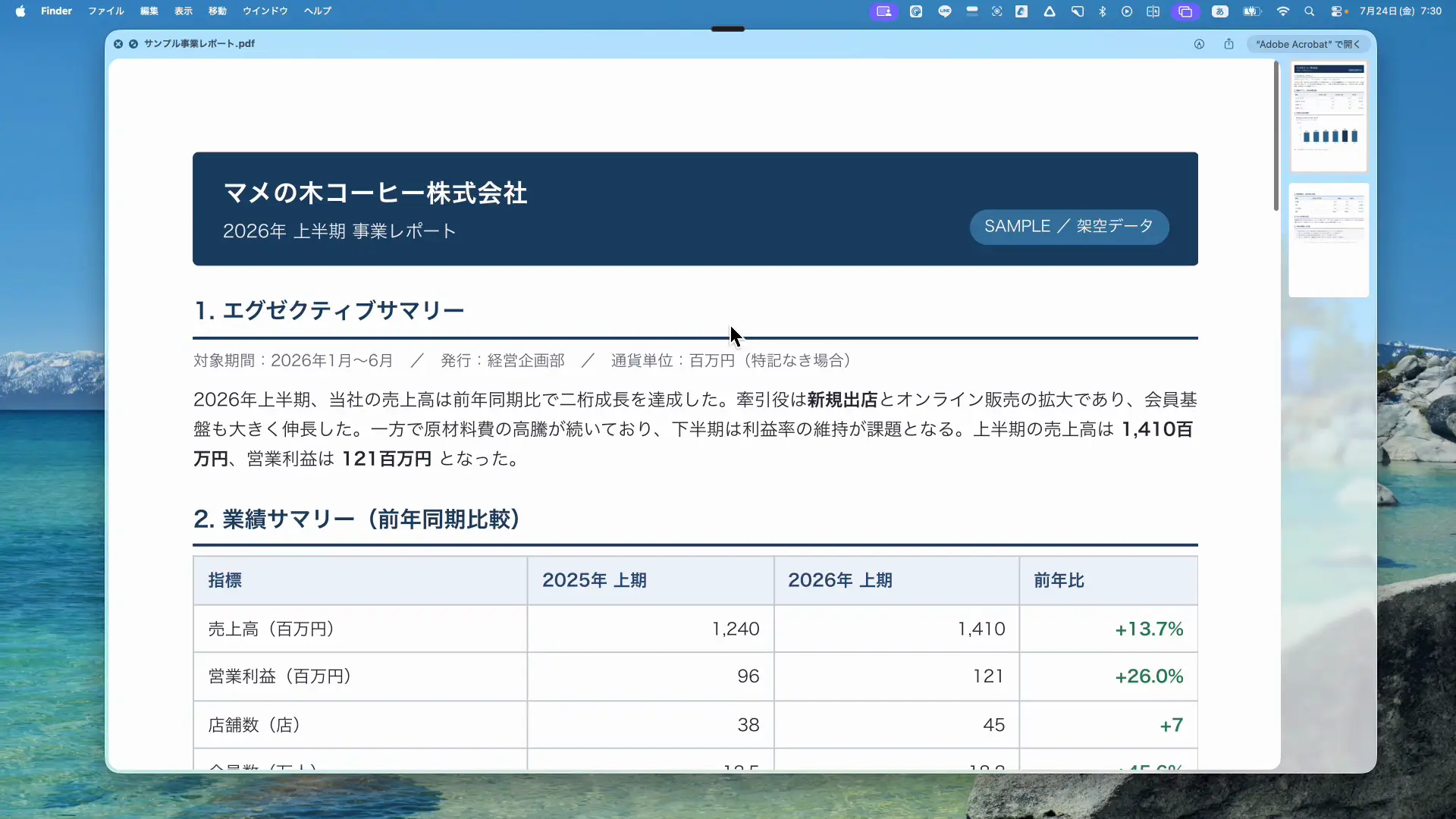Click the date and time 7月24日(金) 7:30
Screen dimensions: 1456x819
point(1400,11)
